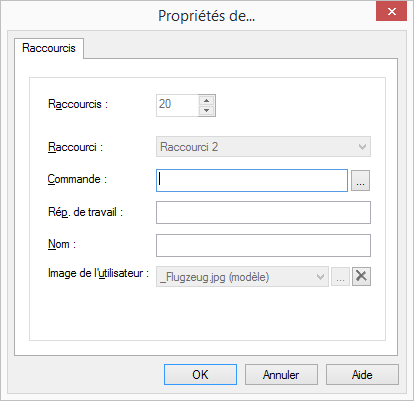Expand the Raccourci 2 dropdown

263,147
